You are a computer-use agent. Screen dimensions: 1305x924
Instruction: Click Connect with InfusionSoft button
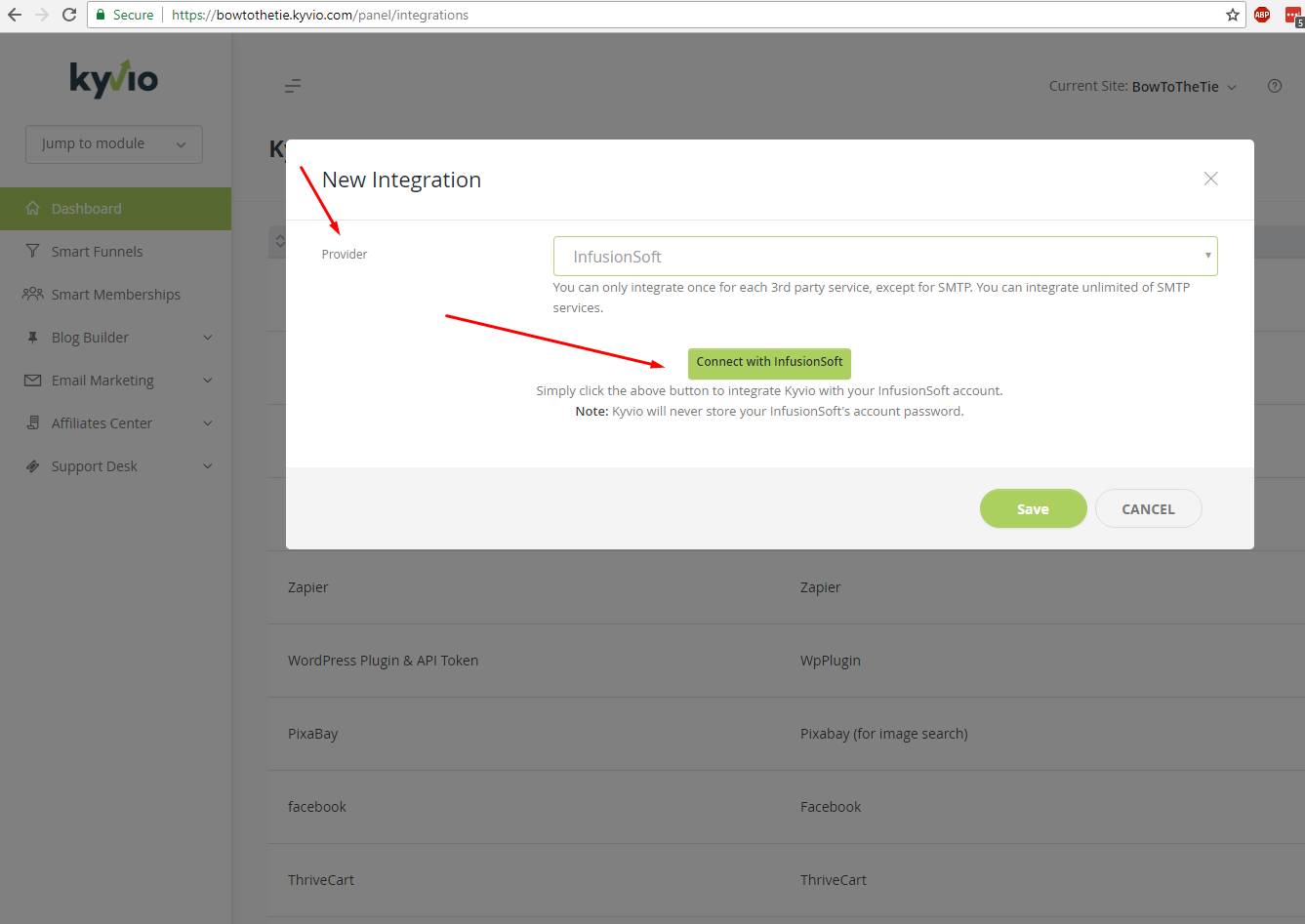click(x=769, y=362)
